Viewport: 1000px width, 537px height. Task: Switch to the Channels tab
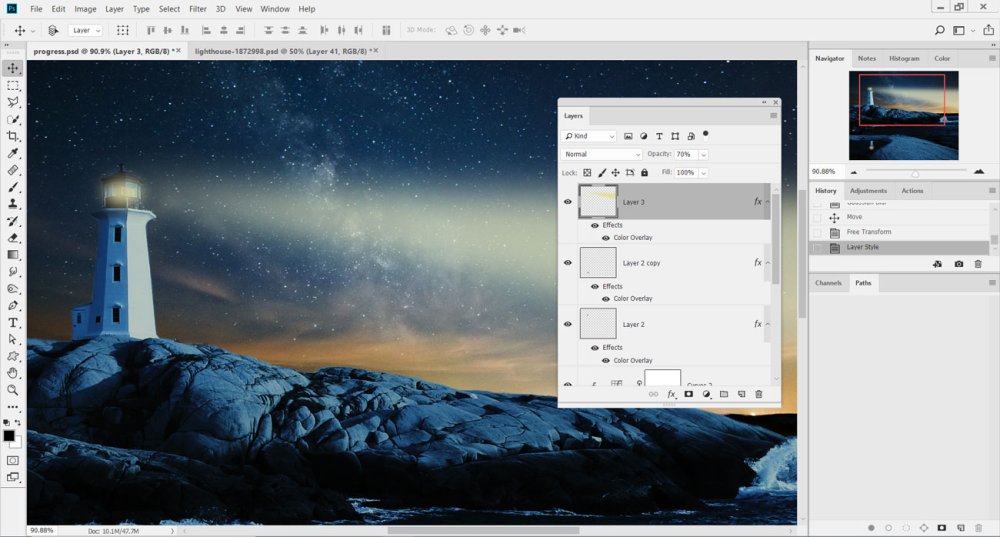[828, 283]
